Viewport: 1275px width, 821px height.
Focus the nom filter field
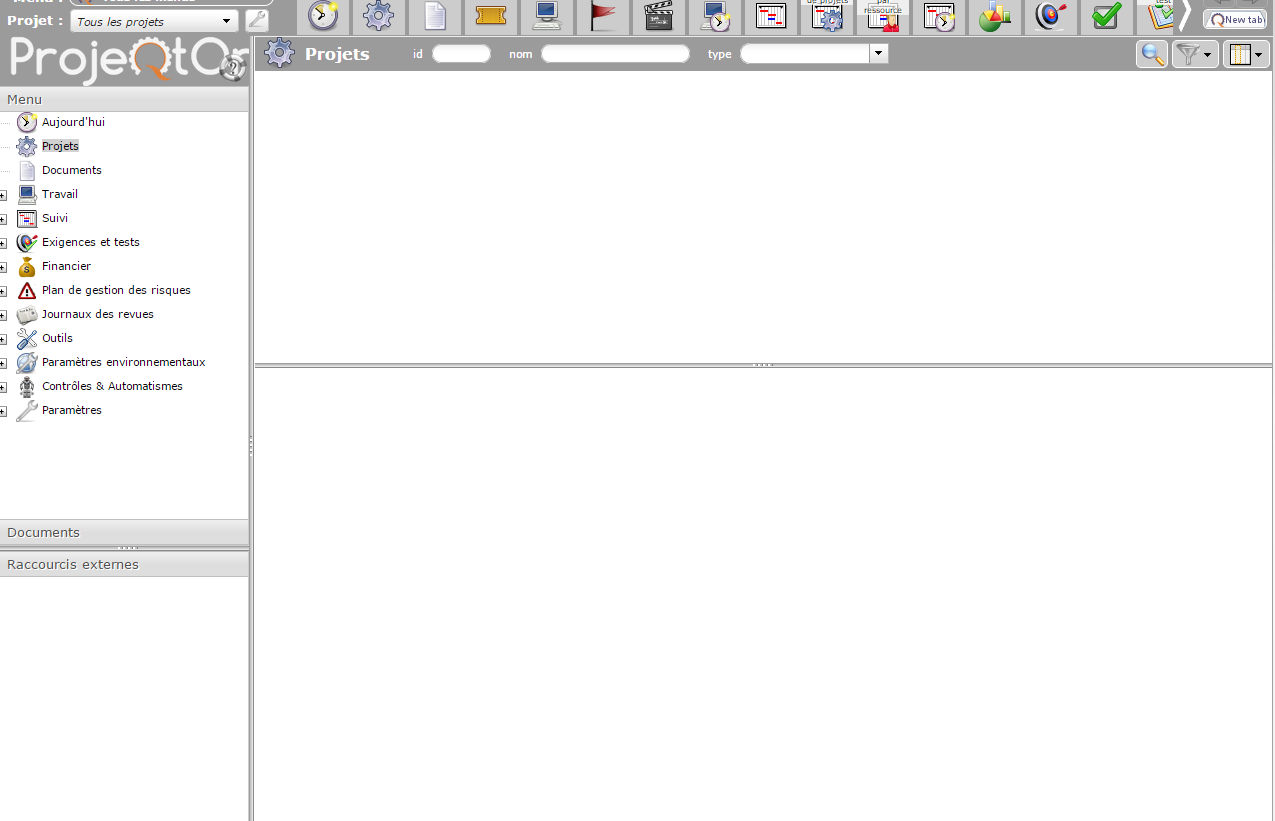click(615, 54)
